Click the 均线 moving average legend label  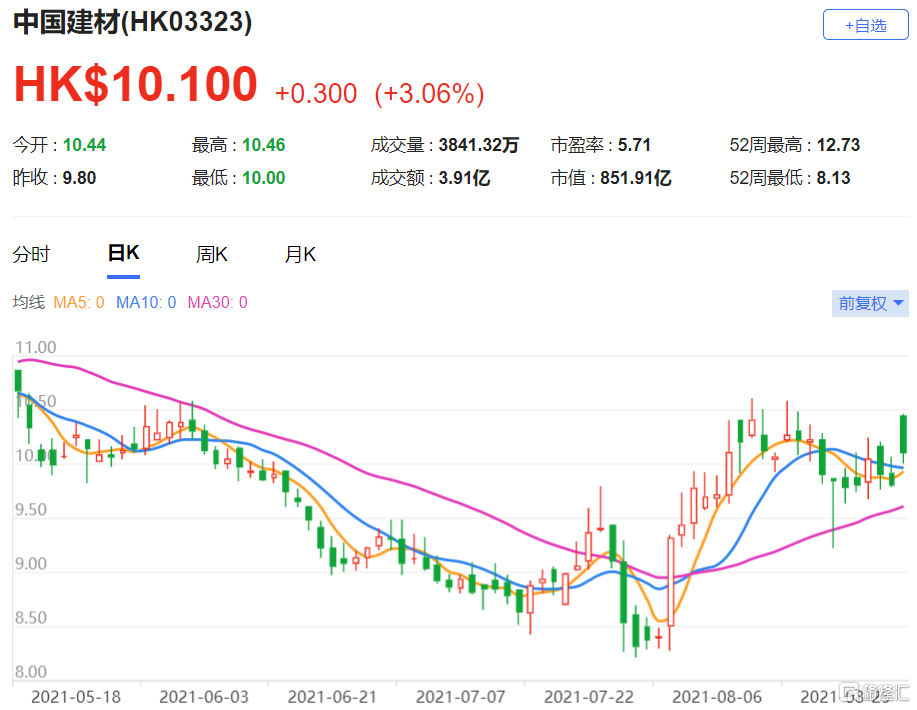(29, 302)
